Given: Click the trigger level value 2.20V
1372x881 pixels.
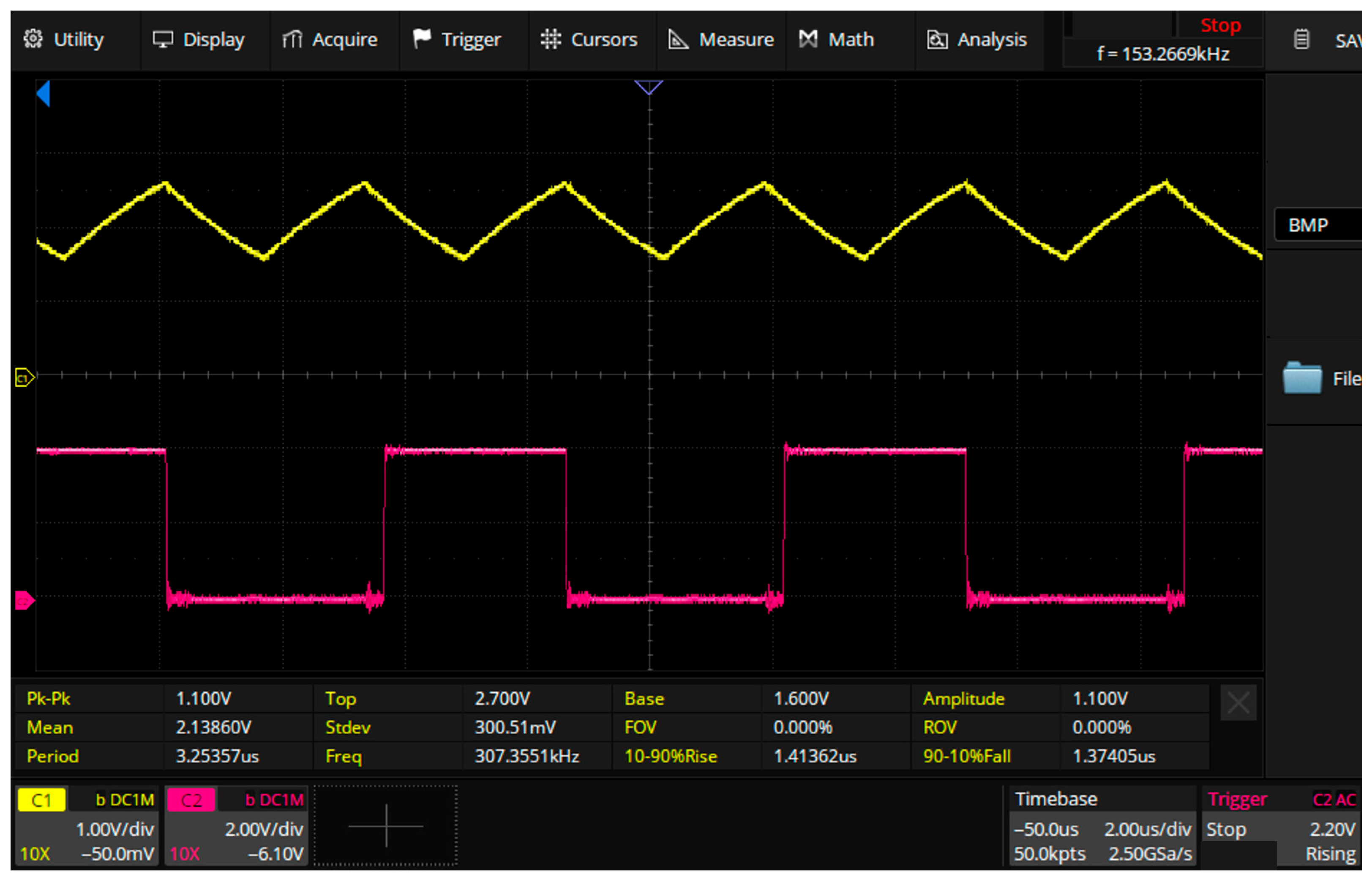Looking at the screenshot, I should point(1332,829).
